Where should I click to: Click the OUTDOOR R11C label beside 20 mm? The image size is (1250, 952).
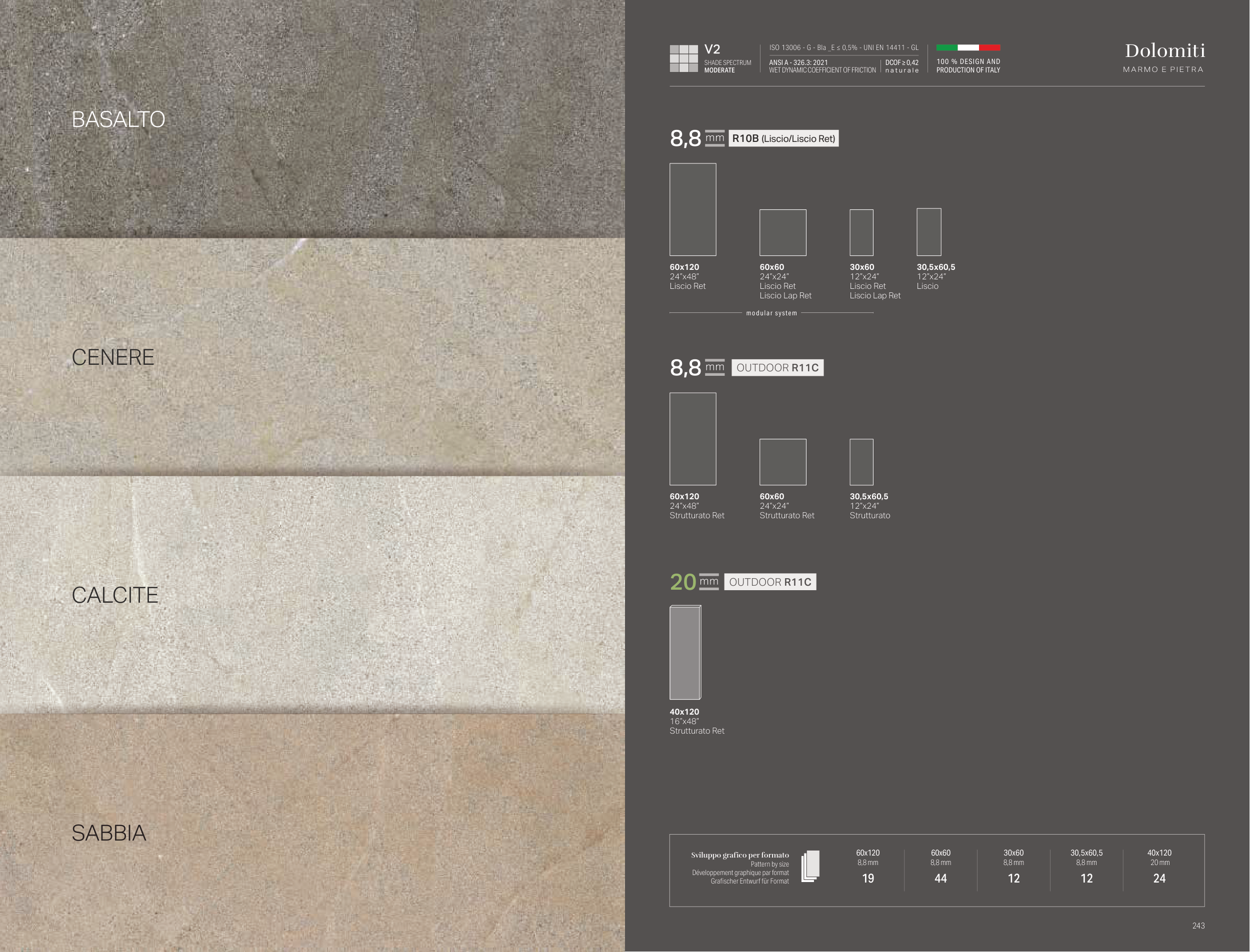point(769,582)
